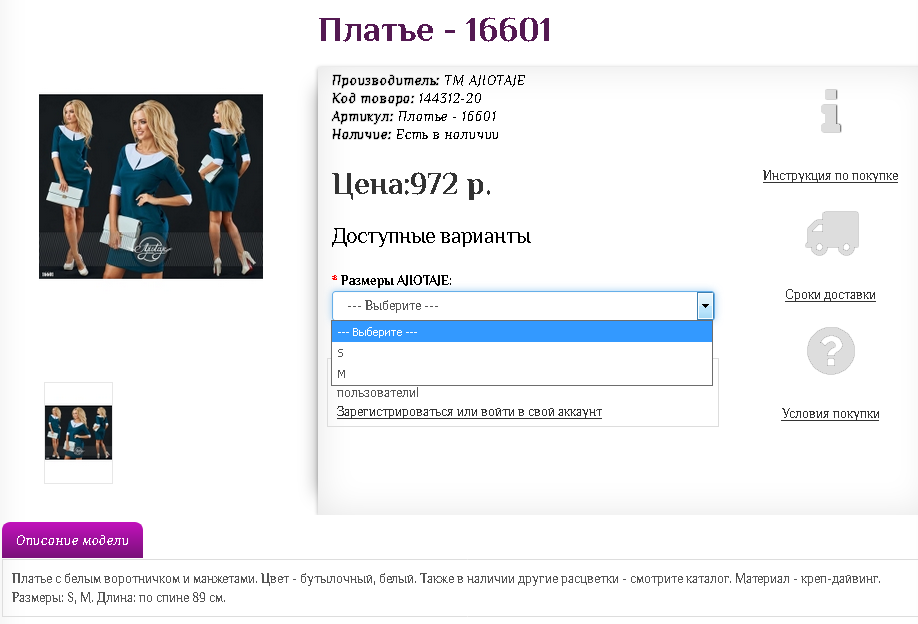918x624 pixels.
Task: Click the Доступные варианты heading
Action: pos(431,236)
